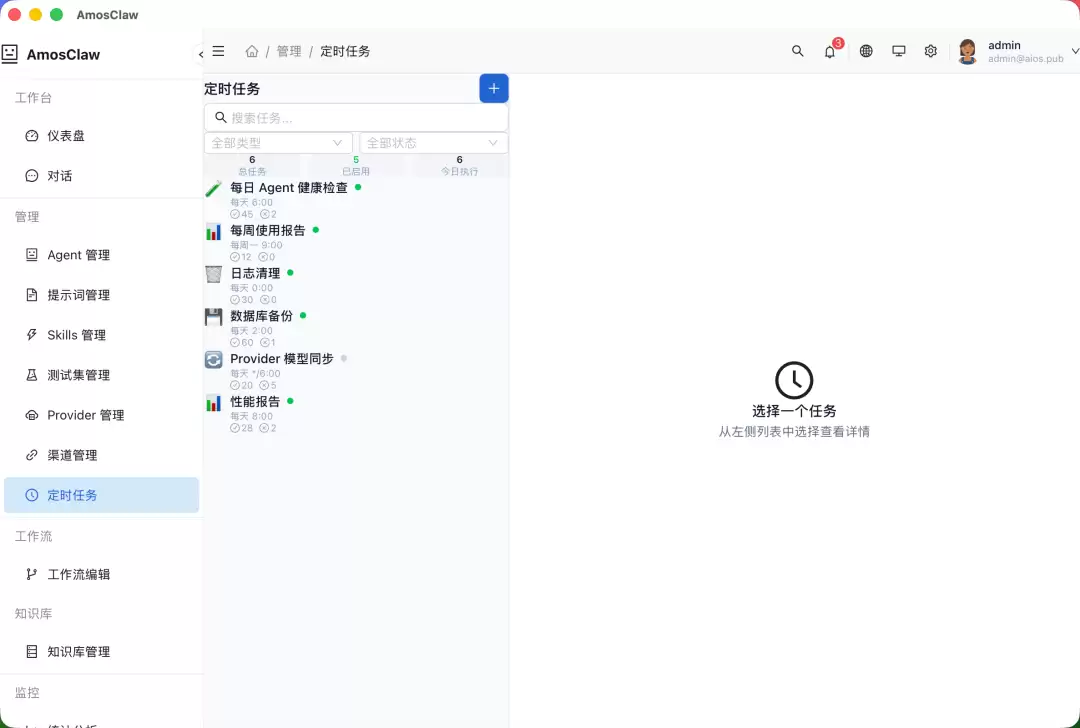Click the blue plus add-task button
Image resolution: width=1080 pixels, height=728 pixels.
tap(493, 88)
